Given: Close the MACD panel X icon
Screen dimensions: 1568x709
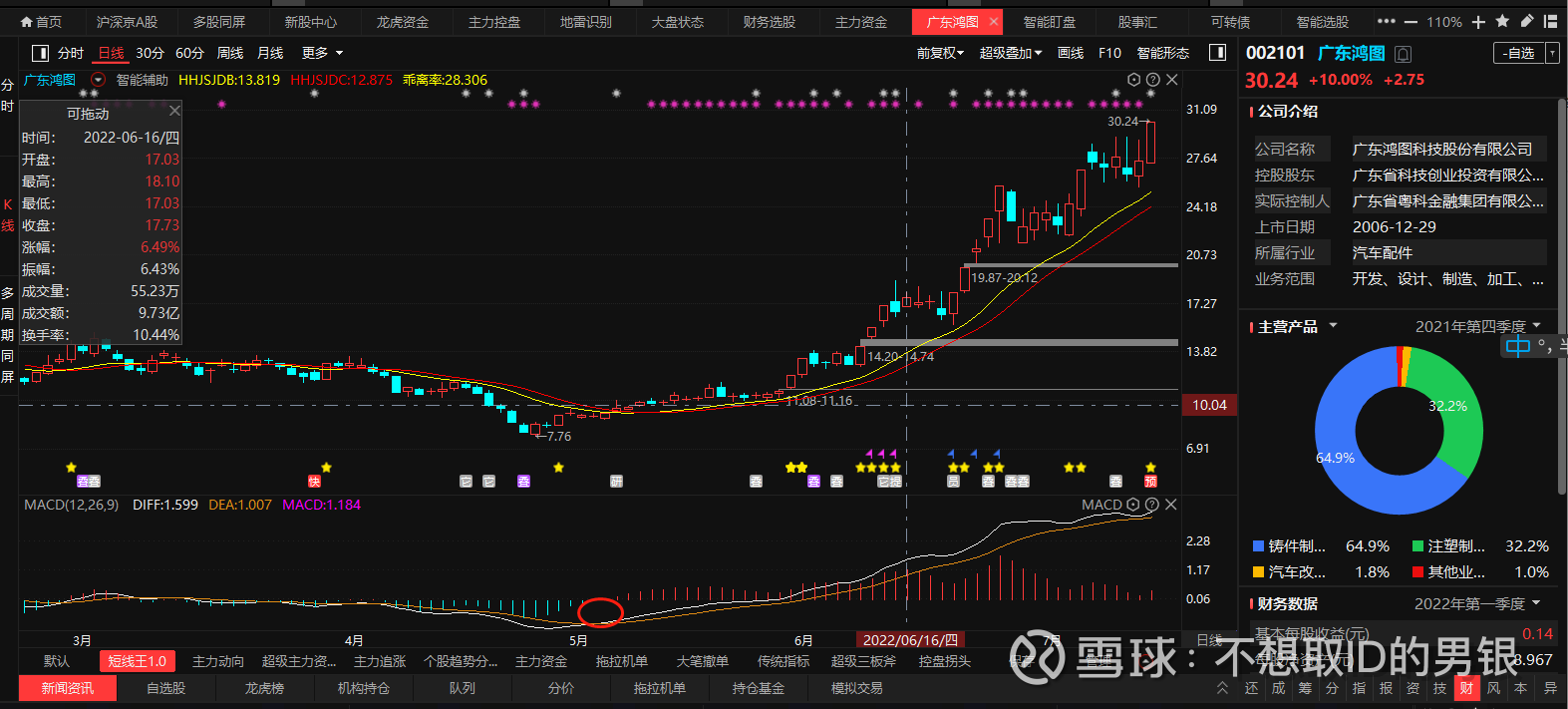Looking at the screenshot, I should point(1170,505).
